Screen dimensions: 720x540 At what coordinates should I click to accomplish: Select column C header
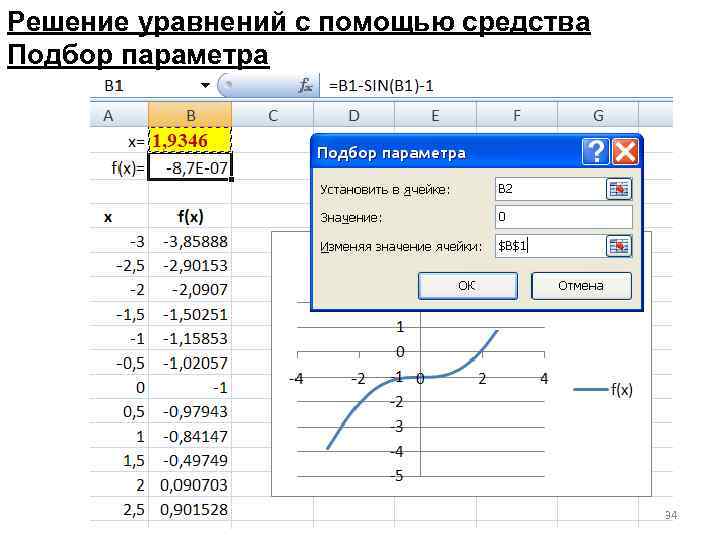point(273,115)
